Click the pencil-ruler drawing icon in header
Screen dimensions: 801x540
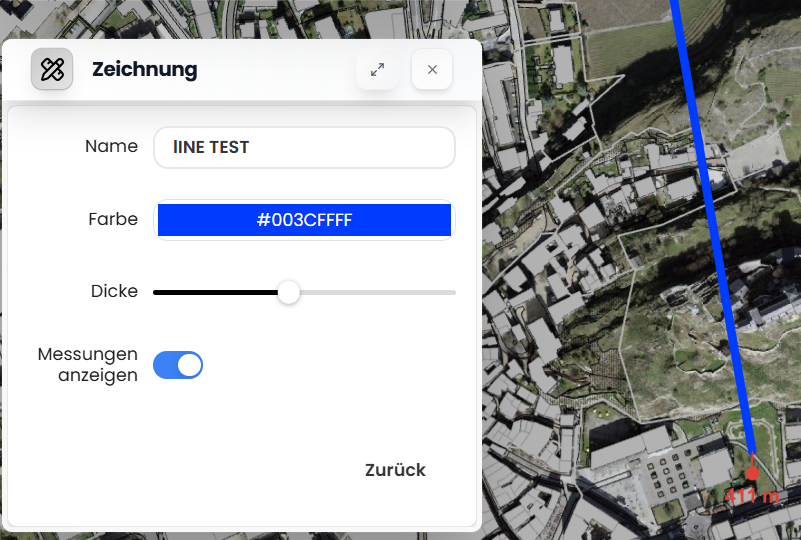coord(52,69)
